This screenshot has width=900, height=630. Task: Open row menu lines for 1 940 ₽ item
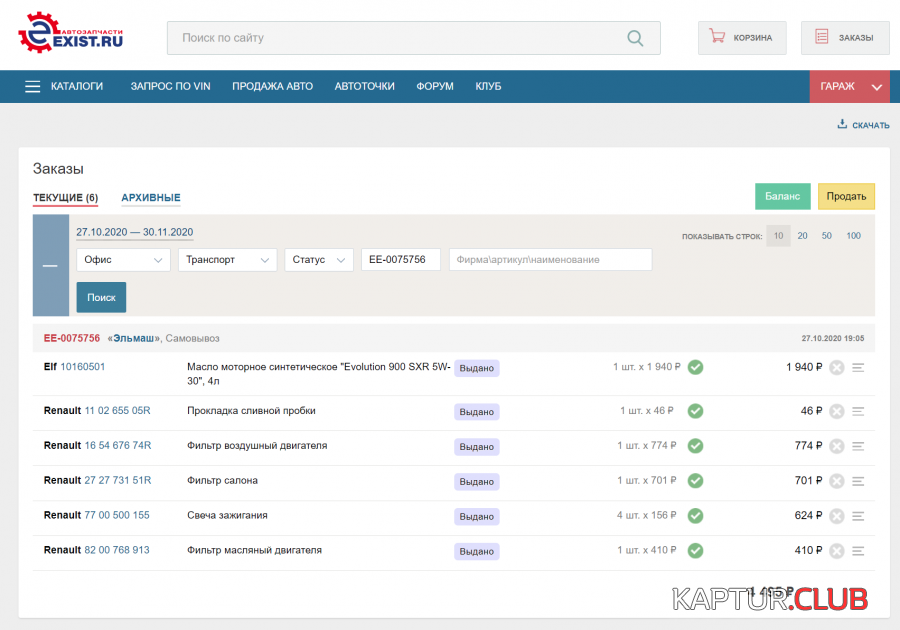pyautogui.click(x=858, y=368)
